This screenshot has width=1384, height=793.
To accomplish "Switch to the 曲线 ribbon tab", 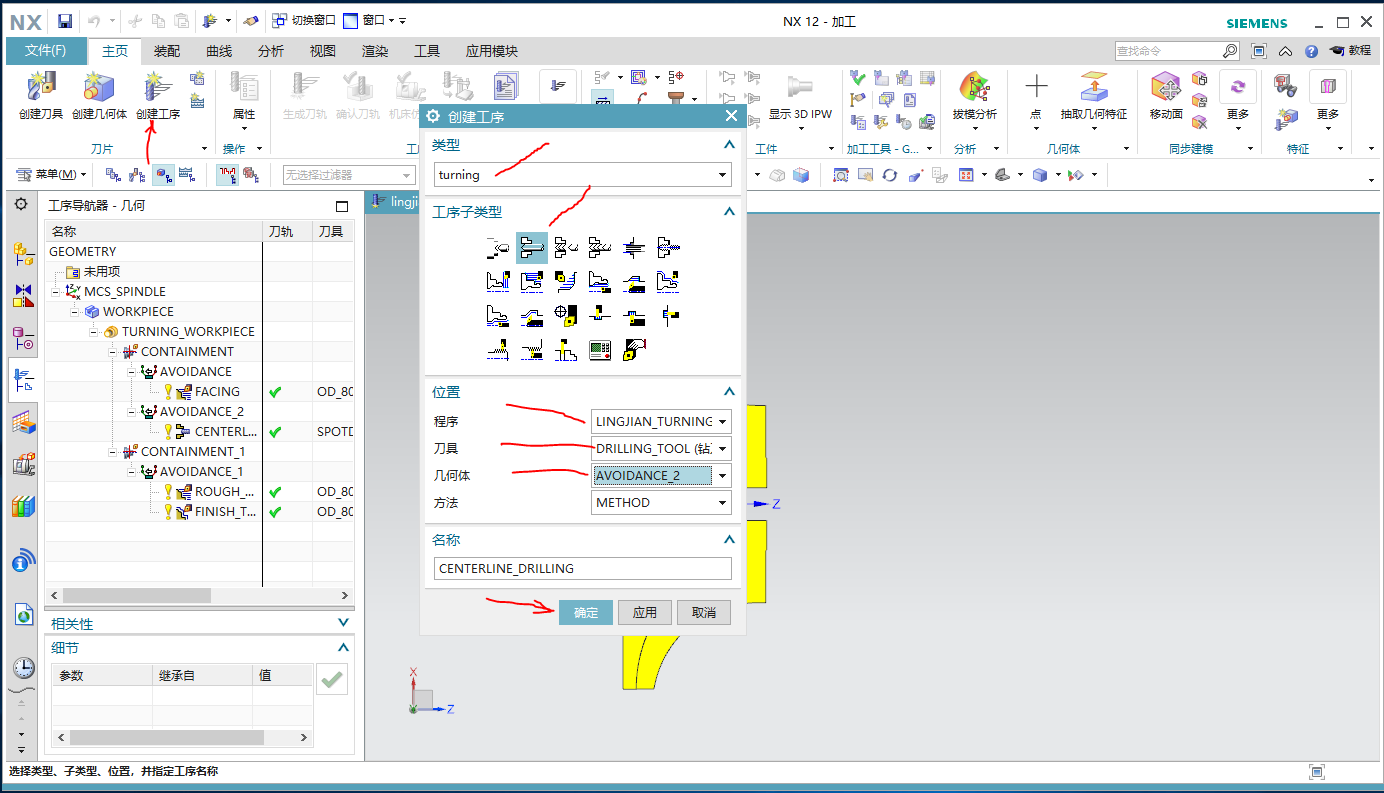I will tap(219, 52).
